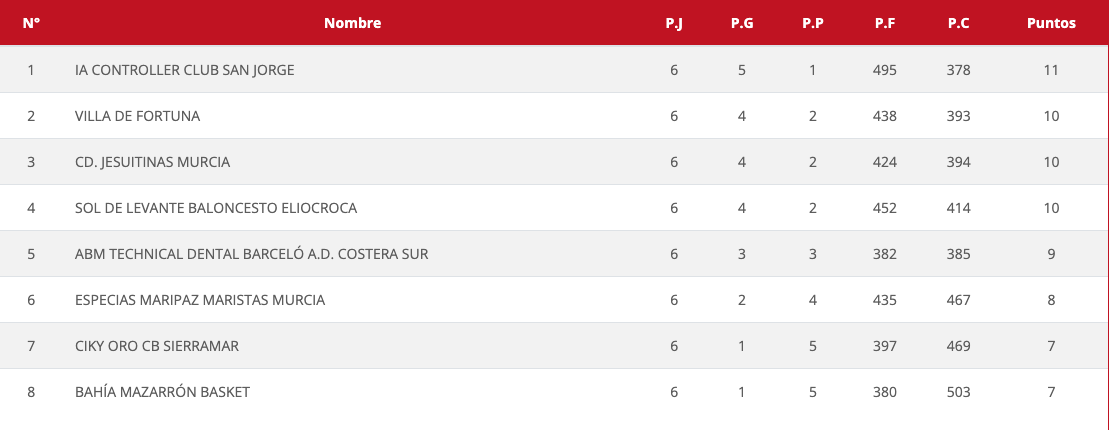Click position number 5 in the table
The height and width of the screenshot is (430, 1112).
click(31, 254)
